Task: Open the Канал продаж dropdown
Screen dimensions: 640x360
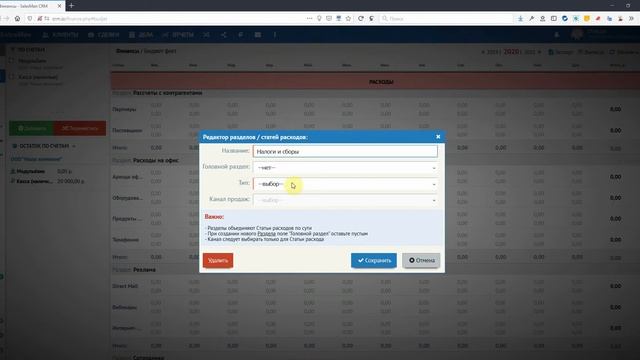Action: 345,200
